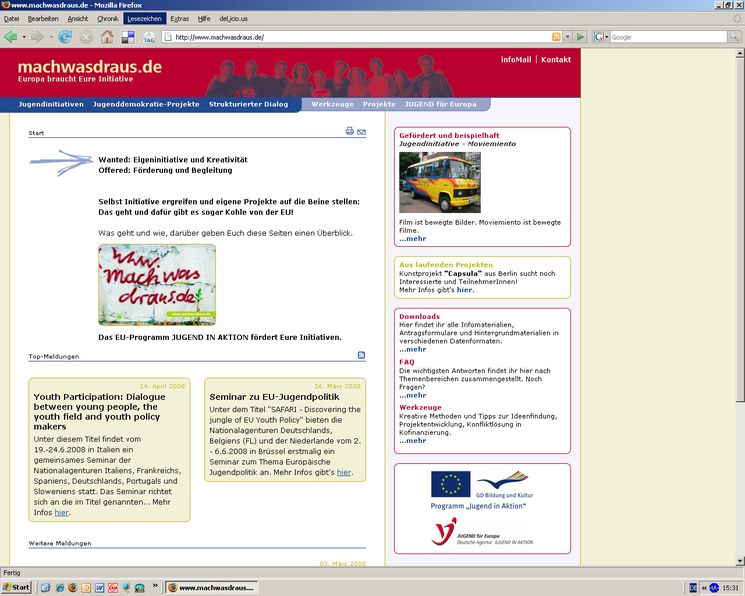Open the forward-history dropdown arrow
The width and height of the screenshot is (745, 596).
pos(51,37)
